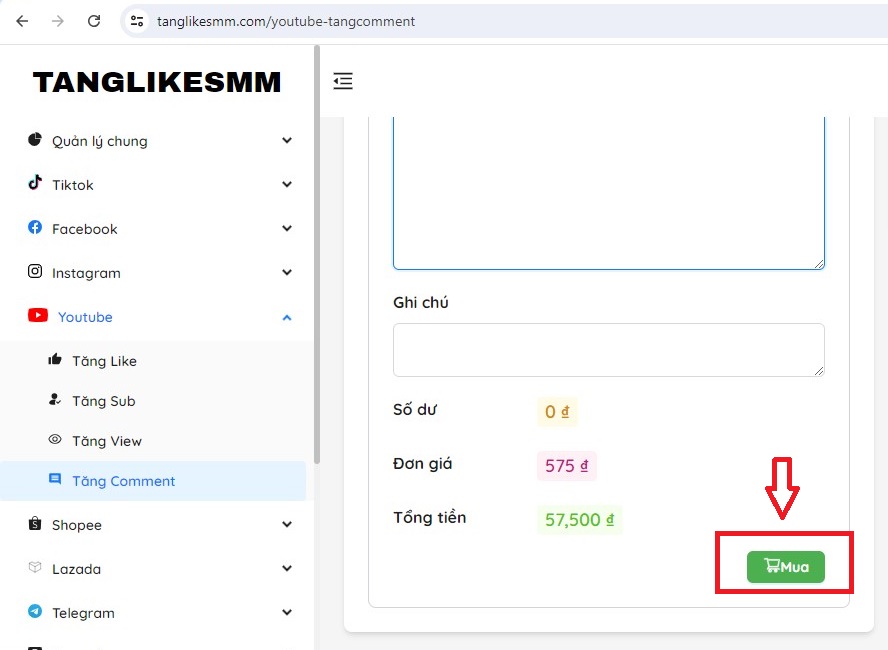Click the browser back arrow
Screen dimensions: 888x650
click(22, 22)
